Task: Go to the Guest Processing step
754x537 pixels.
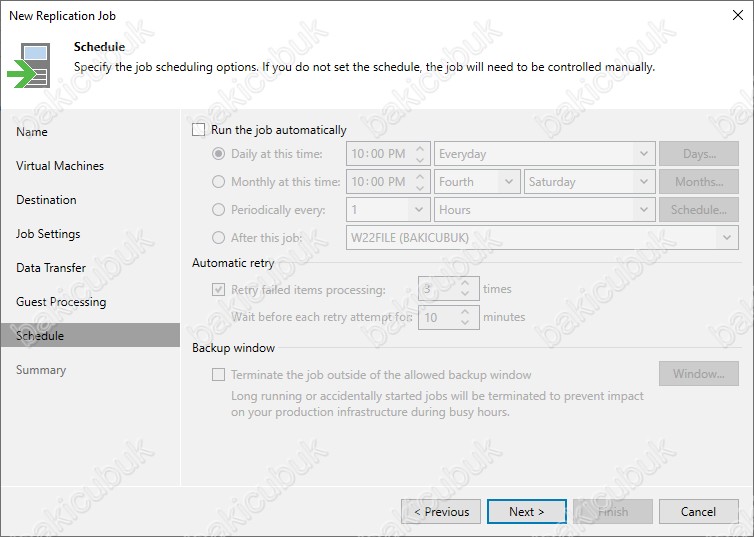Action: 61,302
